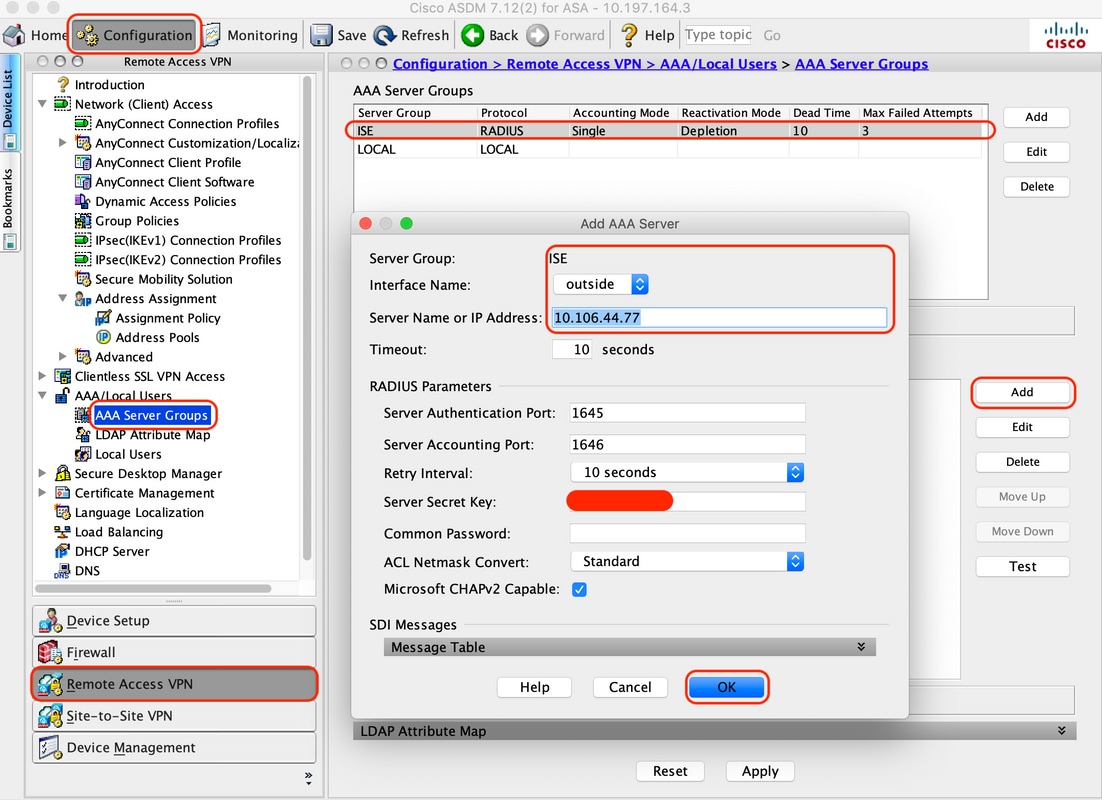Expand the Advanced tree node
This screenshot has height=800, width=1102.
point(63,357)
